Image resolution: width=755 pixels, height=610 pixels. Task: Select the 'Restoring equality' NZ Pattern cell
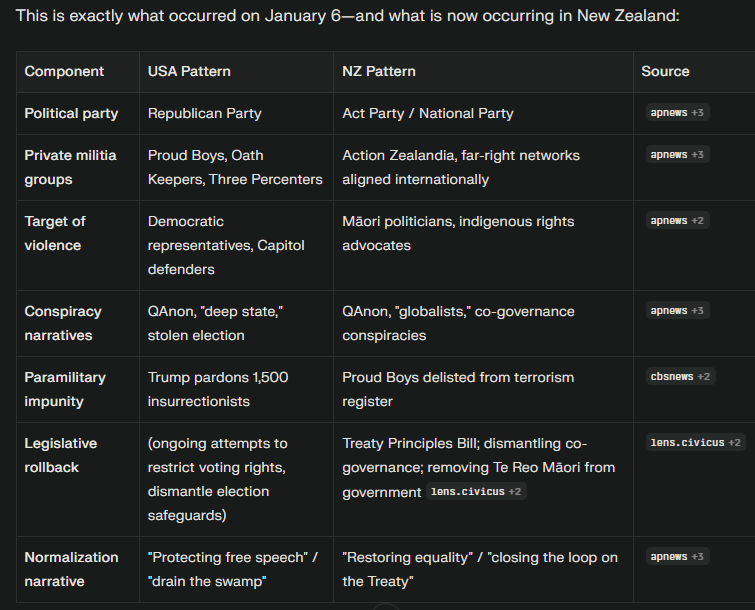coord(480,569)
